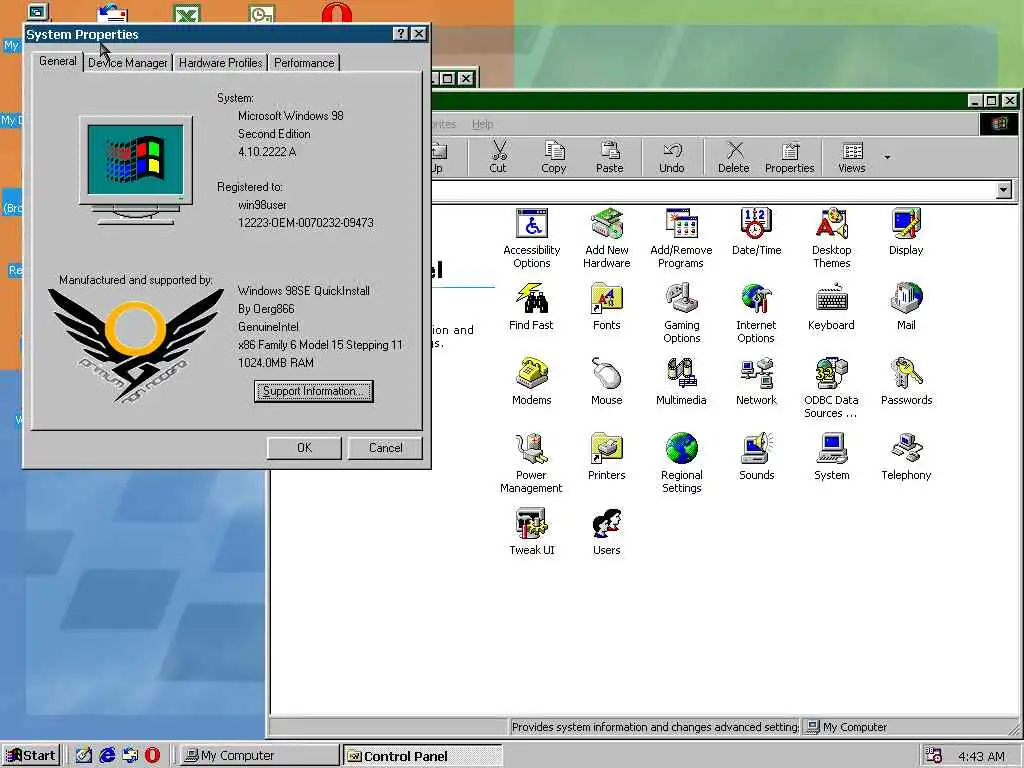Open the Help menu in Control Panel
This screenshot has height=768, width=1024.
pyautogui.click(x=483, y=124)
